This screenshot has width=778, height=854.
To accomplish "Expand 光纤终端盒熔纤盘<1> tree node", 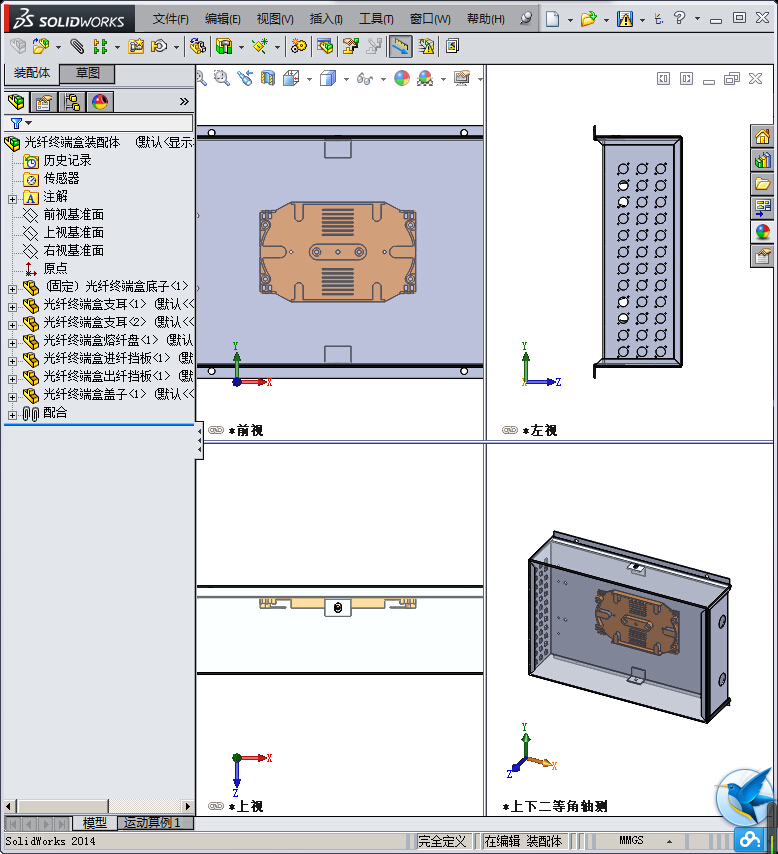I will (x=12, y=343).
